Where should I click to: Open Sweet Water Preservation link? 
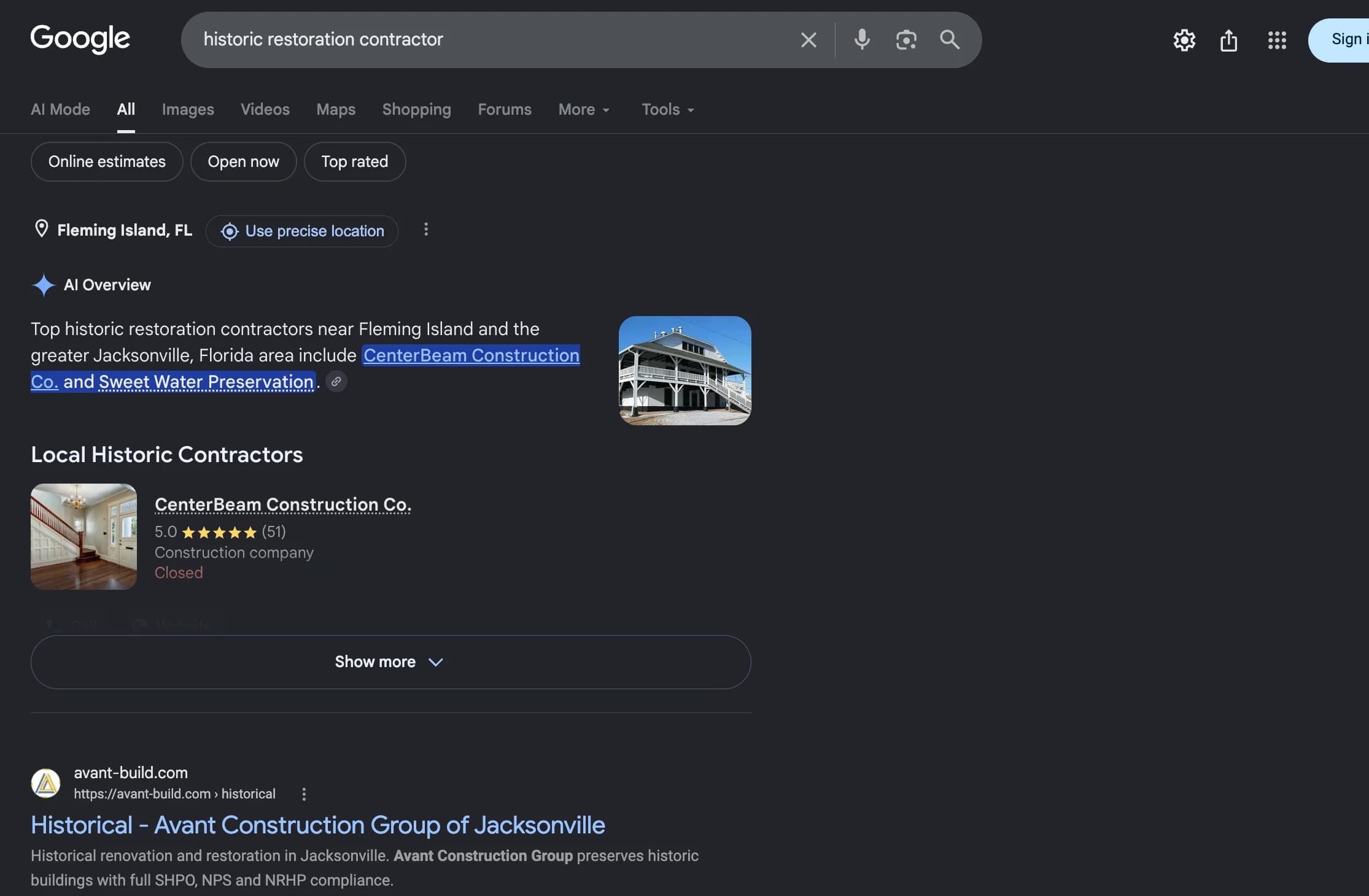click(x=206, y=382)
